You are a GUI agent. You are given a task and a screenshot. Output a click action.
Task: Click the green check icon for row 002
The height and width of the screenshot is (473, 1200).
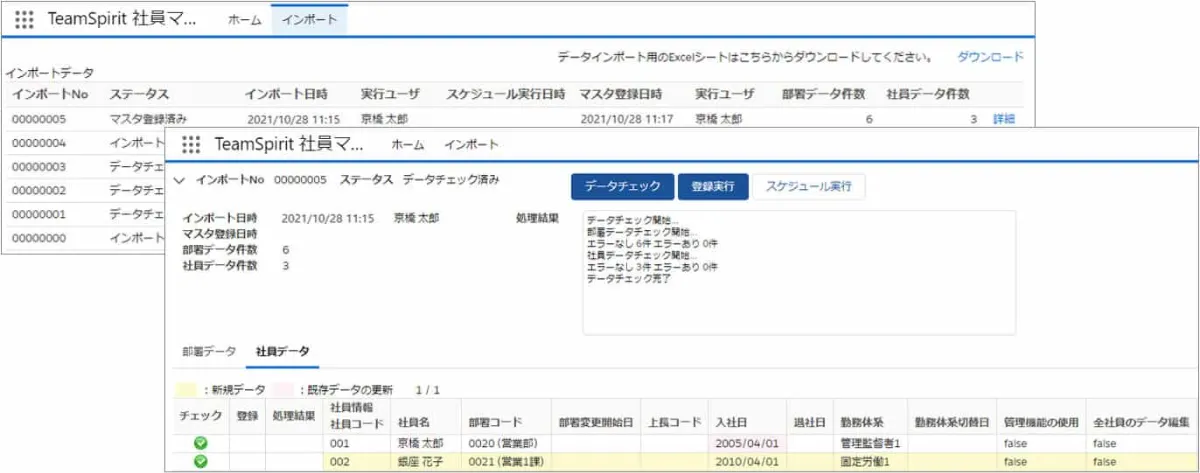200,461
